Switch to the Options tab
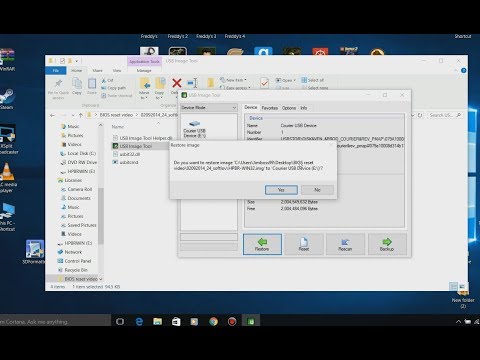This screenshot has width=480, height=360. pyautogui.click(x=289, y=108)
